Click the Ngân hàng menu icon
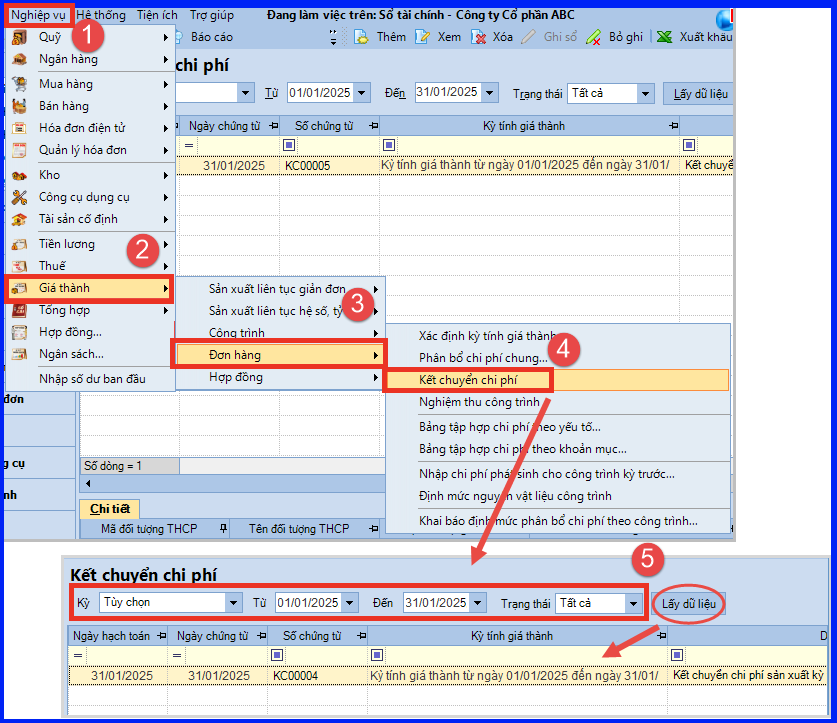Viewport: 837px width, 723px height. [x=19, y=59]
